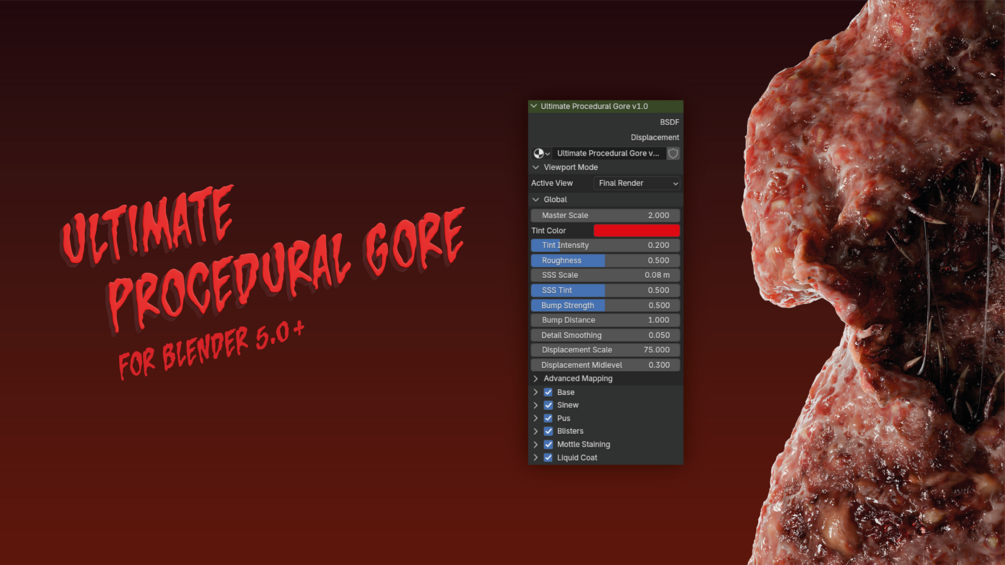Uncheck the Base checkbox
The image size is (1005, 565).
pyautogui.click(x=548, y=392)
